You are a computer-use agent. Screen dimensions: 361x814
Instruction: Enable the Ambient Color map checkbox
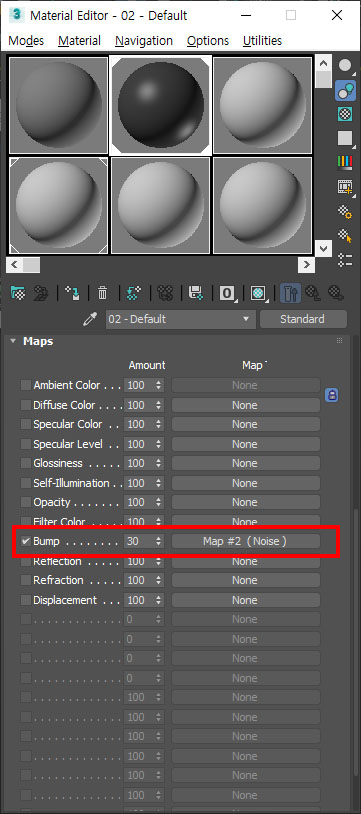point(25,385)
